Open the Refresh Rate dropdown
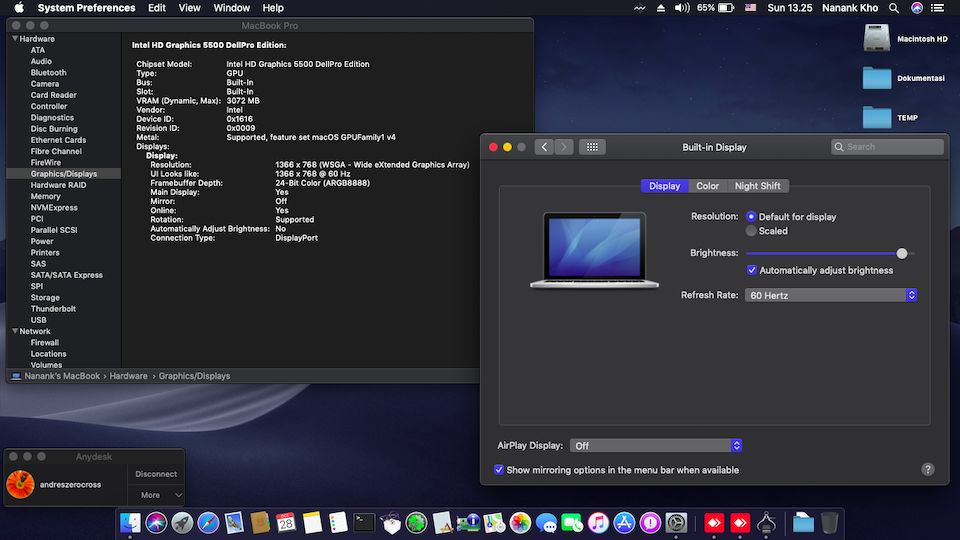The image size is (960, 540). (x=831, y=295)
